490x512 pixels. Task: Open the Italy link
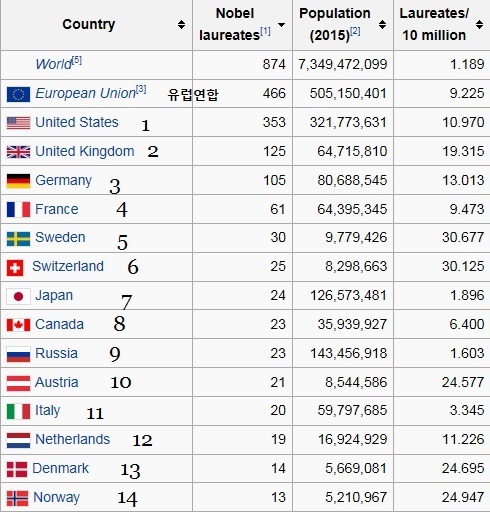coord(48,411)
